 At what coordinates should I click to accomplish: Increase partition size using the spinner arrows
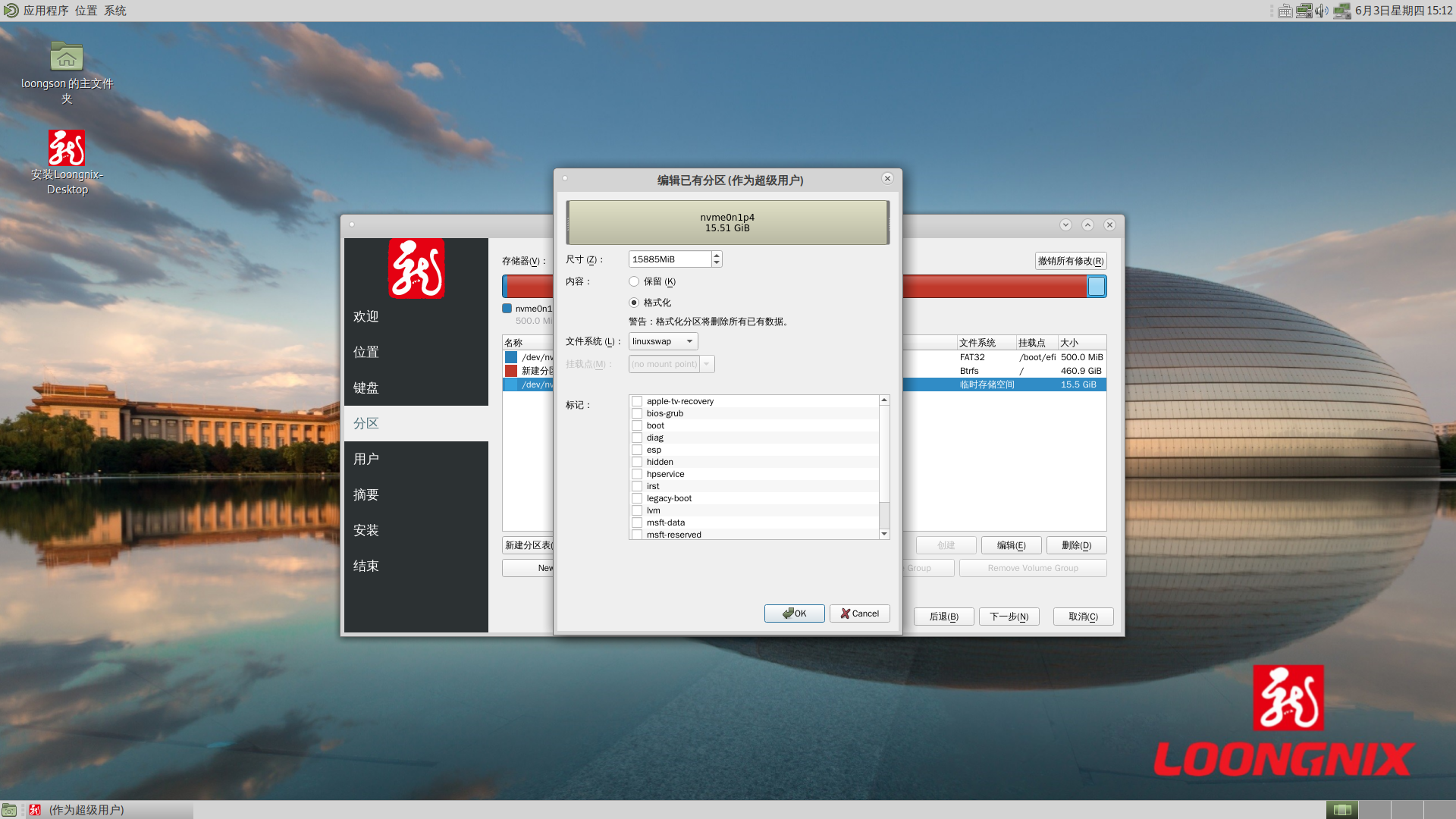716,256
